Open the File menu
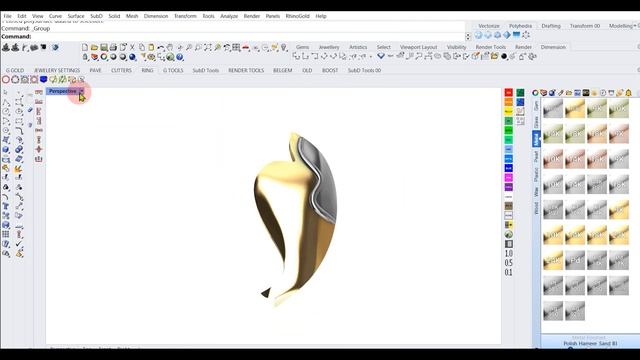 [x=7, y=16]
